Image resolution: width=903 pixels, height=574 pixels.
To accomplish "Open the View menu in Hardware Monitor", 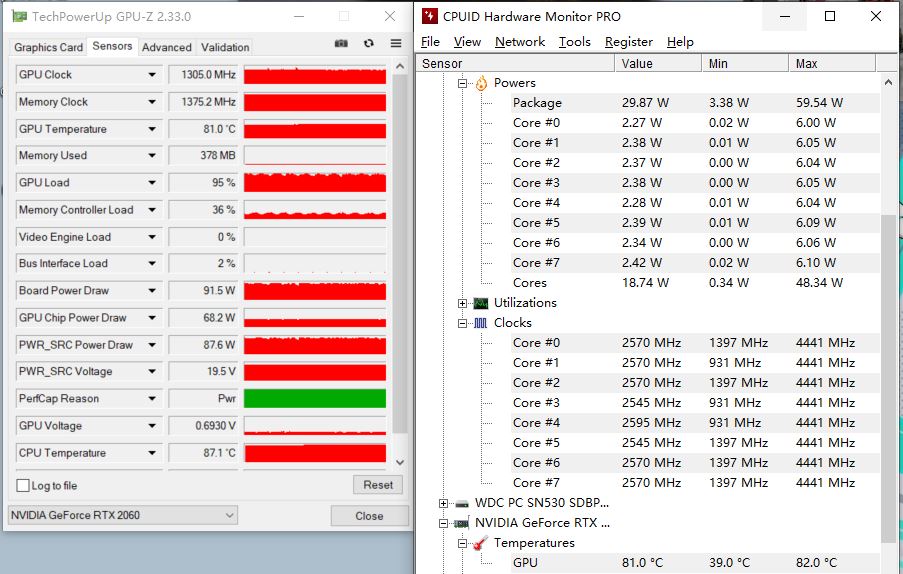I will point(467,42).
